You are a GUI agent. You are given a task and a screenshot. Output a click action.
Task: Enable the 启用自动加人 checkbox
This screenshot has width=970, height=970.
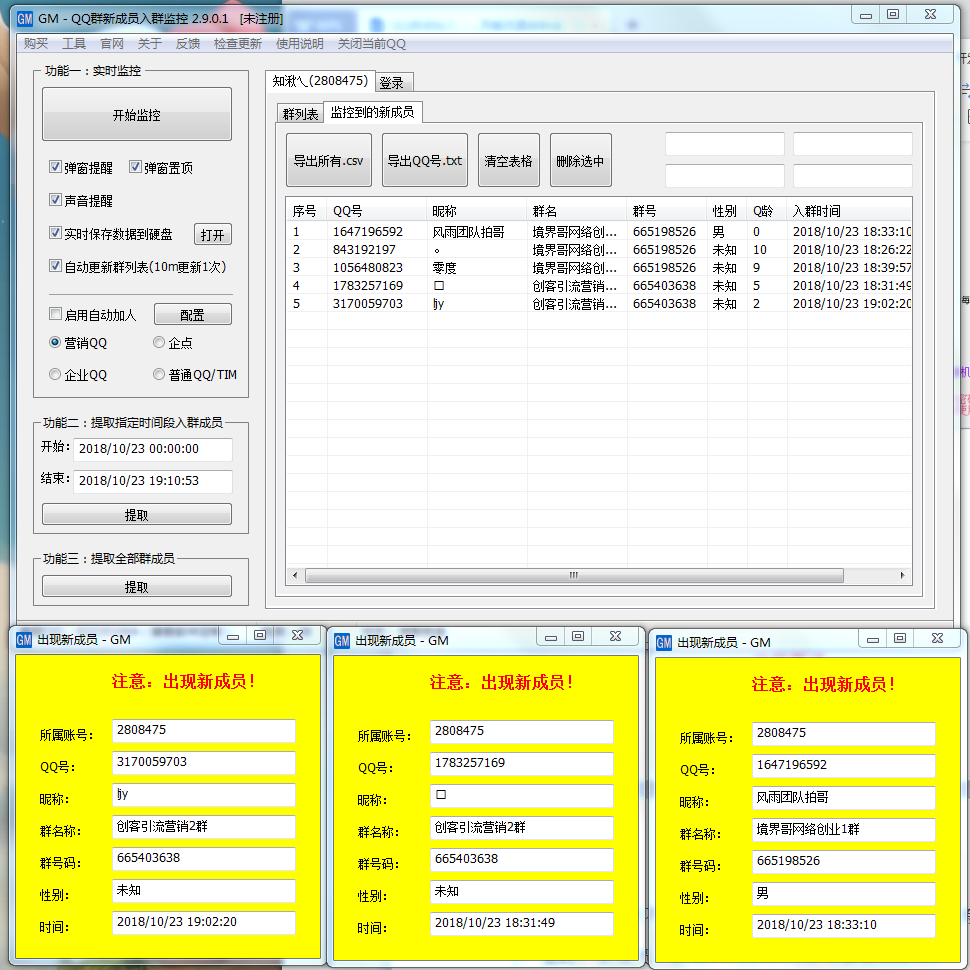click(x=56, y=315)
